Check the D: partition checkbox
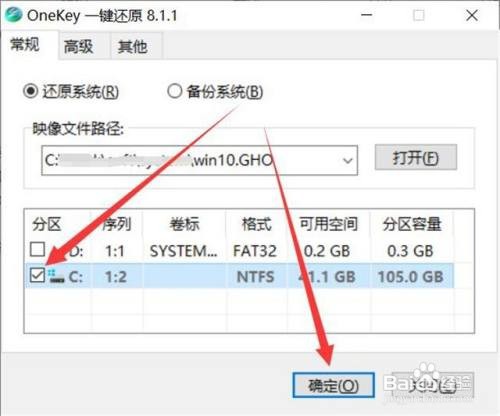 [37, 249]
